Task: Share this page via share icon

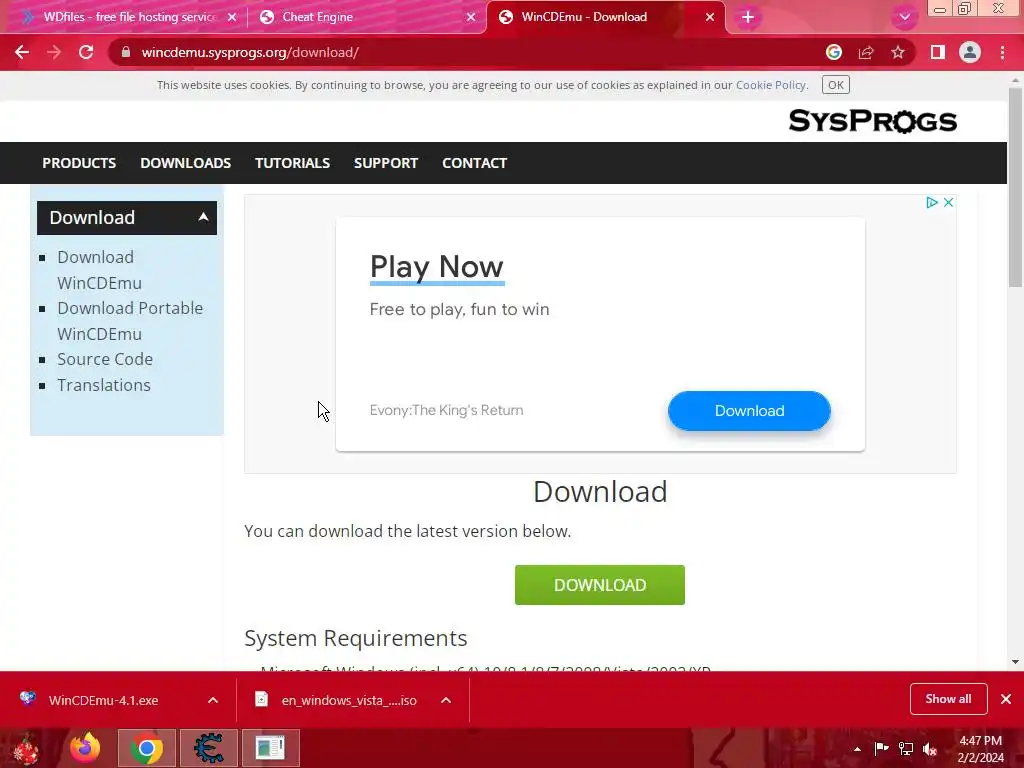Action: point(866,52)
